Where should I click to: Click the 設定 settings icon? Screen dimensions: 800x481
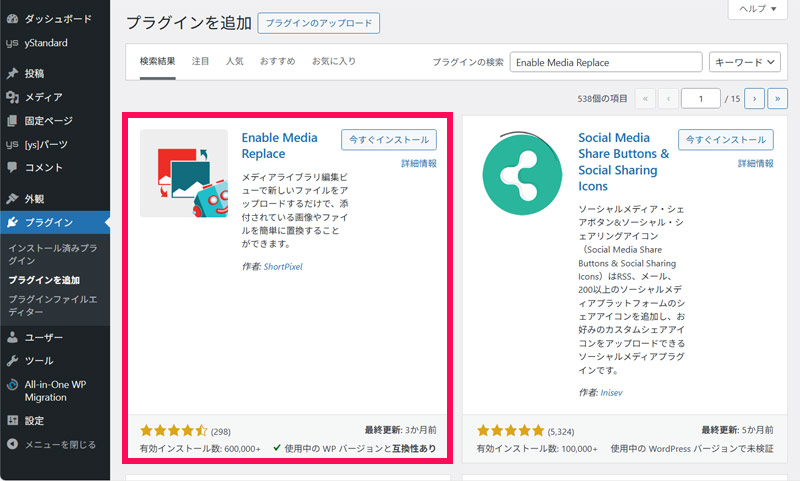(12, 420)
